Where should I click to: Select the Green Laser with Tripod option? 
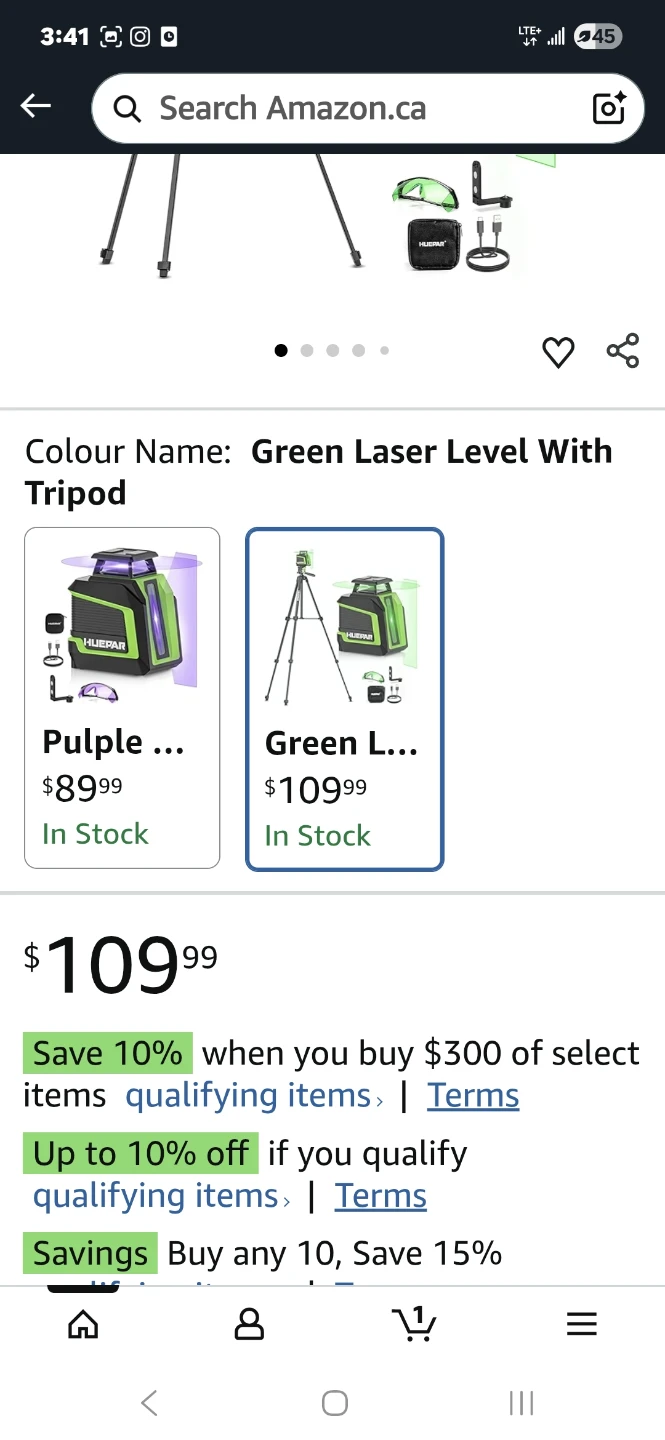tap(344, 699)
